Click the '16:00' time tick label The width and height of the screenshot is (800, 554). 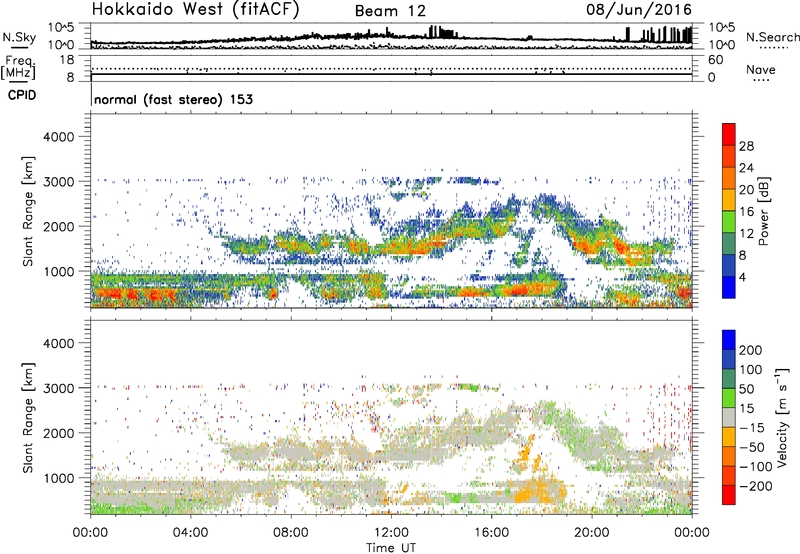click(491, 533)
